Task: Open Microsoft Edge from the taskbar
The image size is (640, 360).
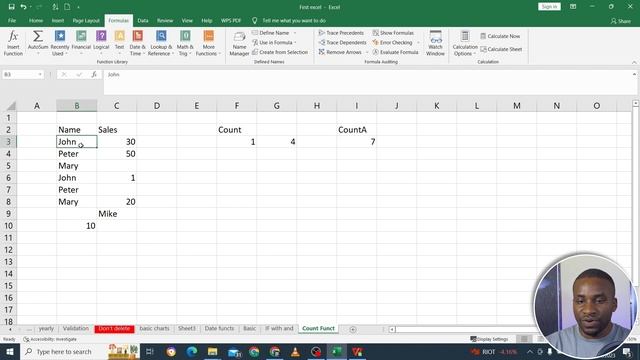Action: coord(191,351)
